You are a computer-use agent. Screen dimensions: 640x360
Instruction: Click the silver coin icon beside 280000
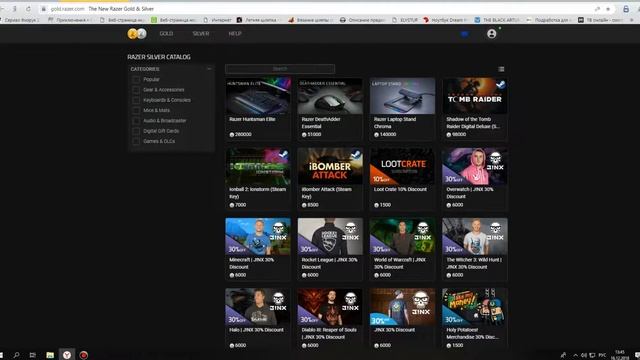click(x=231, y=134)
